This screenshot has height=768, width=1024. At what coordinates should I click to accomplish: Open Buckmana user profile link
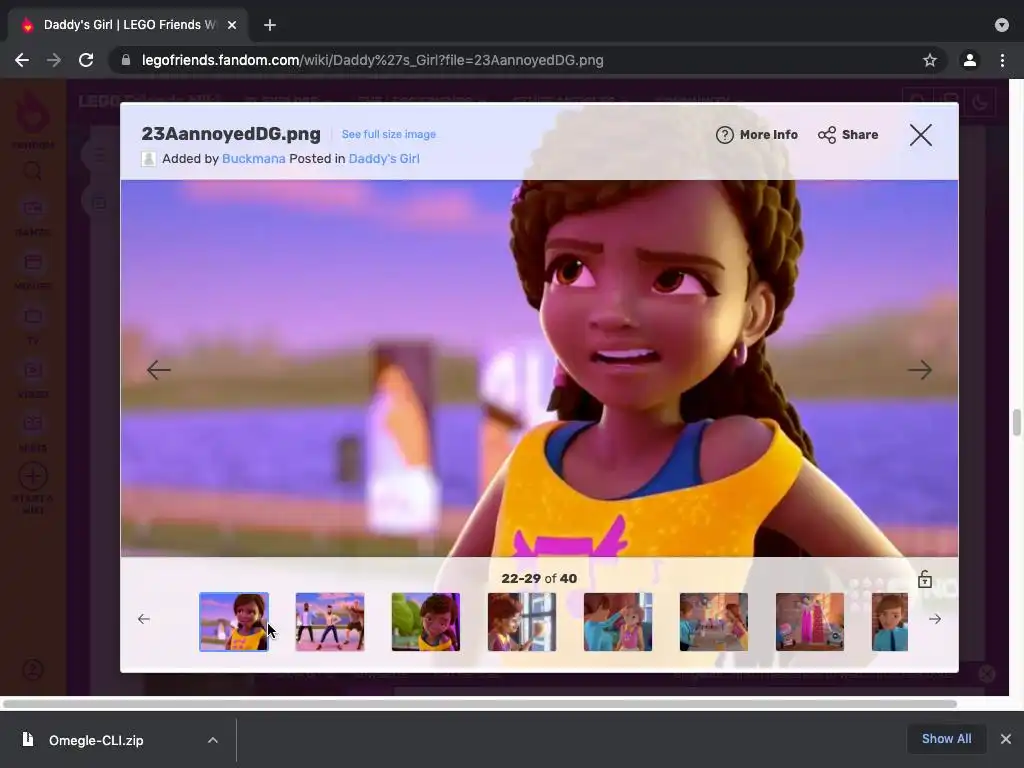click(253, 159)
